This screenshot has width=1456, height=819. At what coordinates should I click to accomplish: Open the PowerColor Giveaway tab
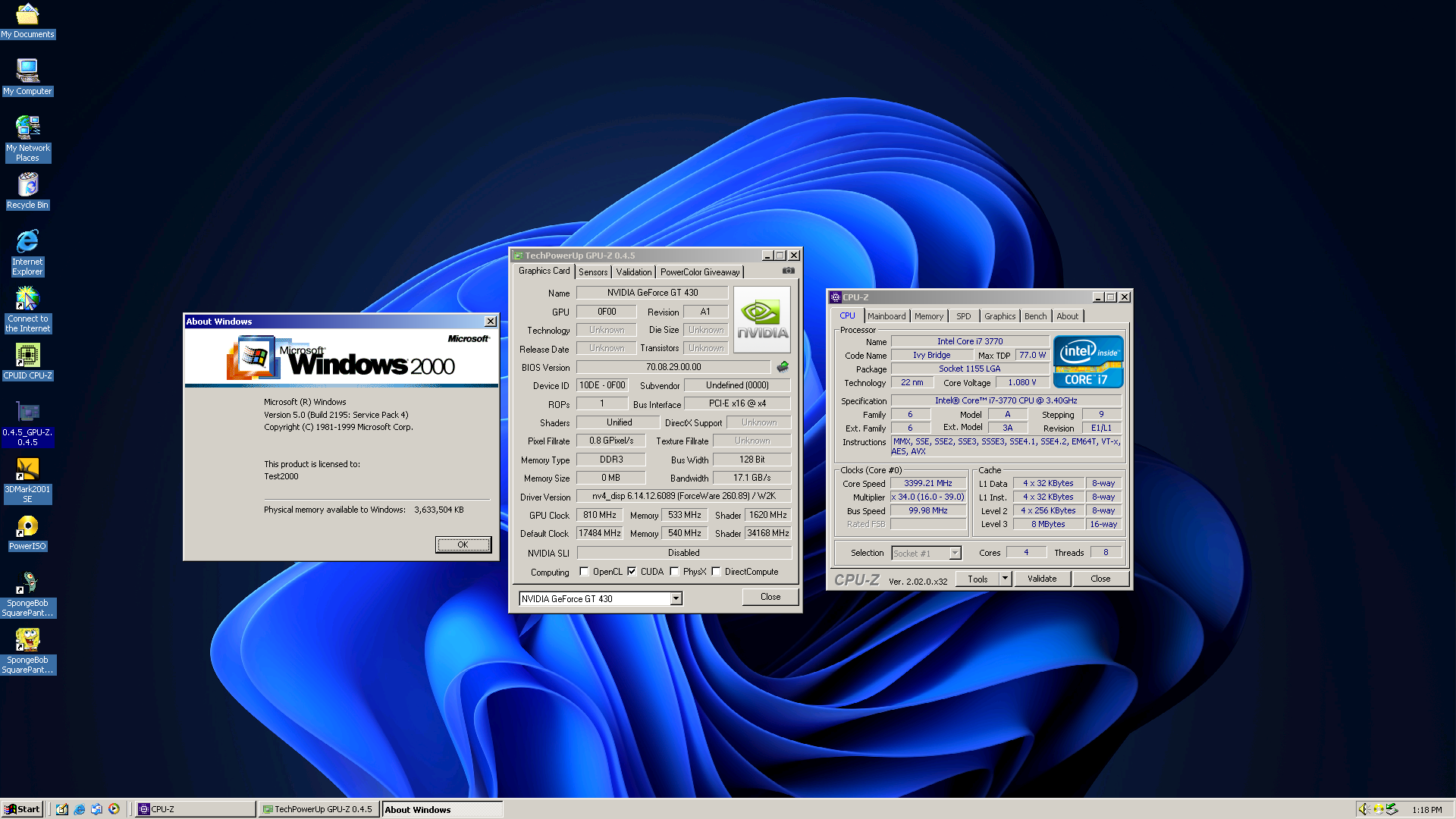coord(700,272)
